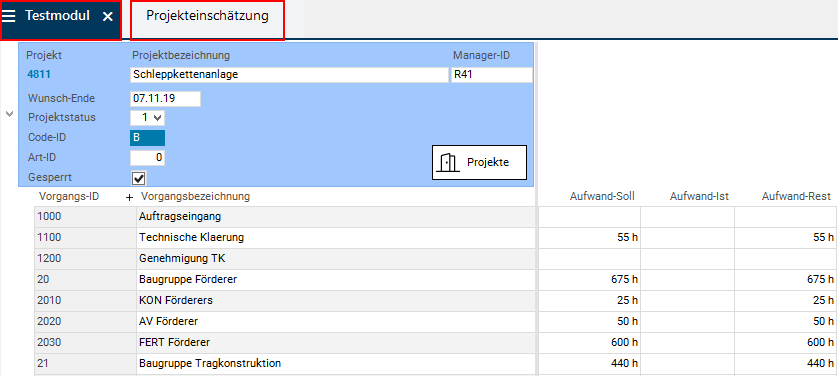Click the Aufwand-Soll value 25 h

tap(589, 301)
